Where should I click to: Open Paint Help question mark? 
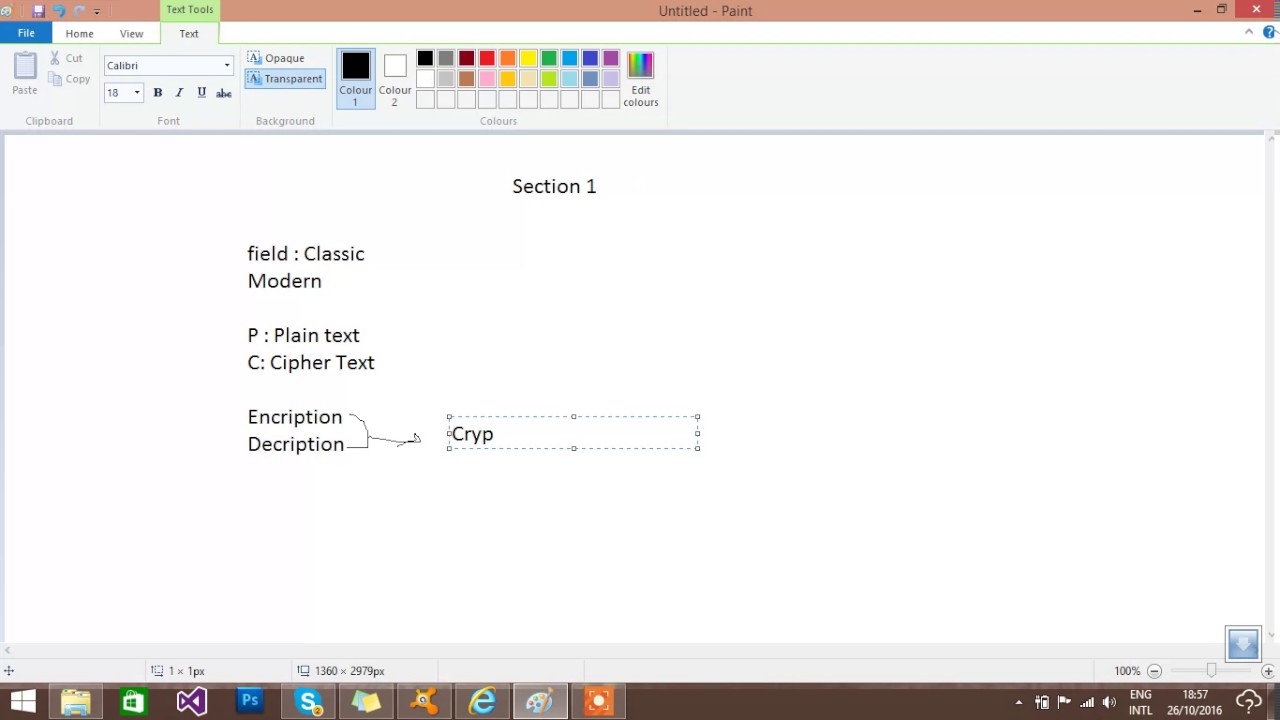[x=1270, y=33]
